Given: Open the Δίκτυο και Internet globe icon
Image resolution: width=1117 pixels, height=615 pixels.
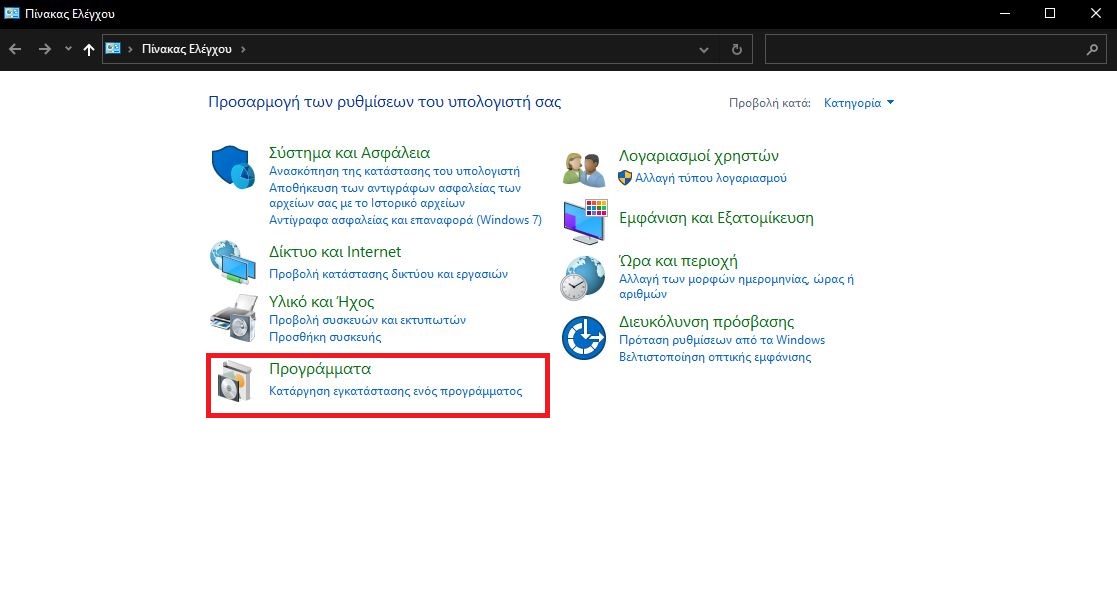Looking at the screenshot, I should [x=233, y=262].
